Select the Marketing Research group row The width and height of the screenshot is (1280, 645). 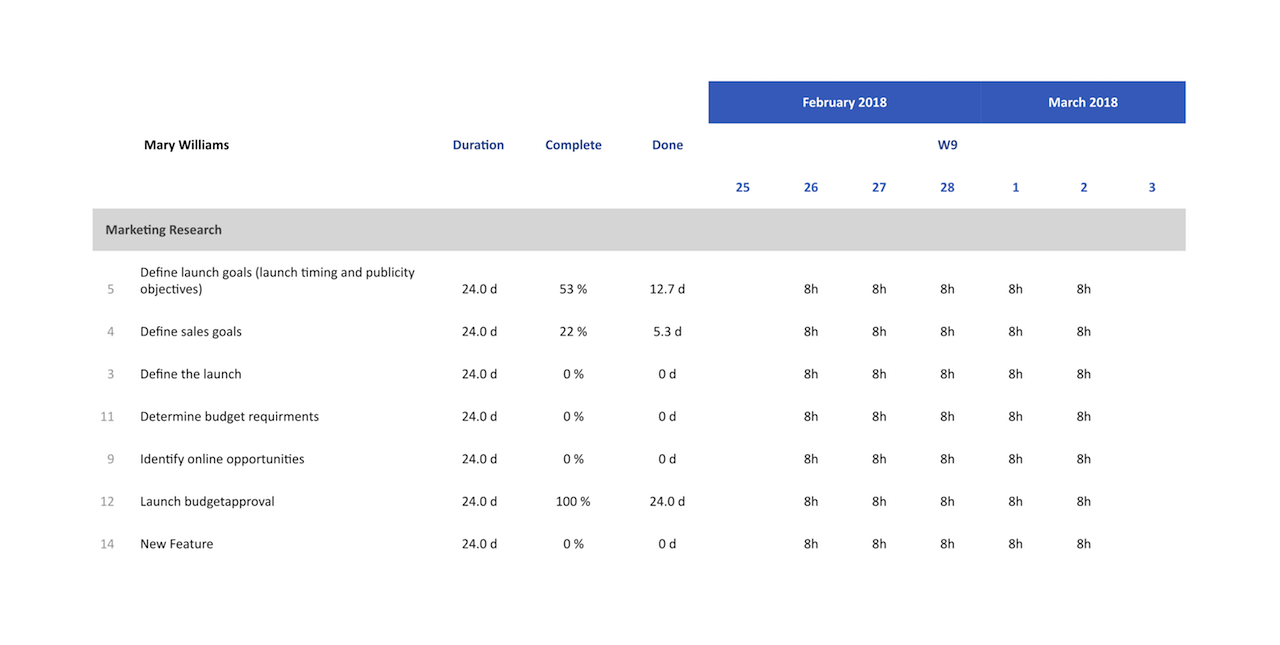coord(164,230)
